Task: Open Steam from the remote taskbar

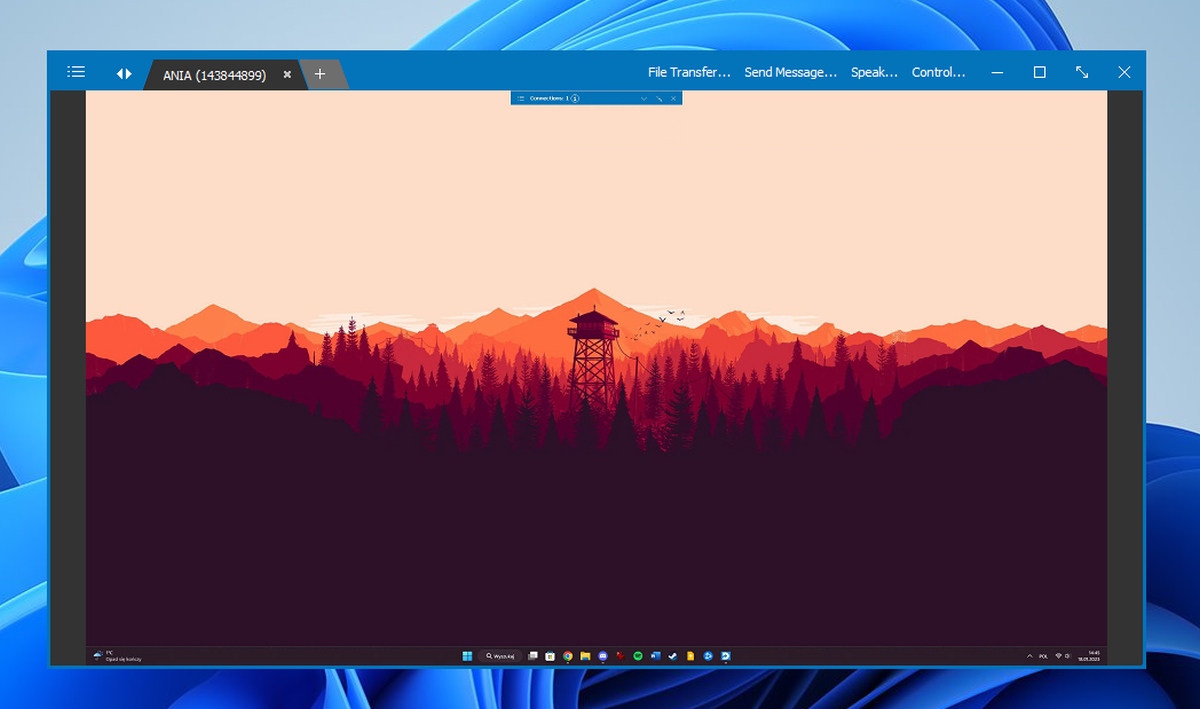Action: [673, 656]
